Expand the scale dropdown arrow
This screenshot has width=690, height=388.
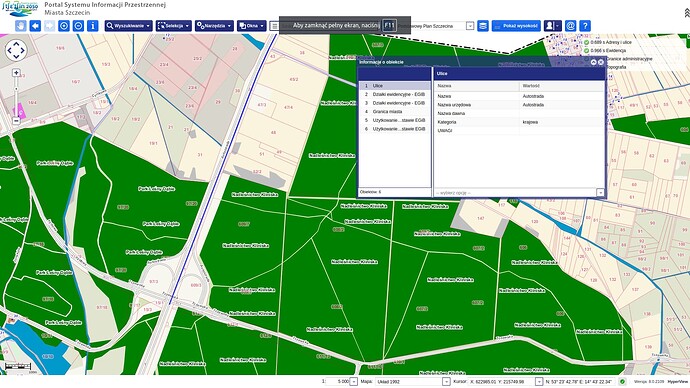pyautogui.click(x=353, y=382)
